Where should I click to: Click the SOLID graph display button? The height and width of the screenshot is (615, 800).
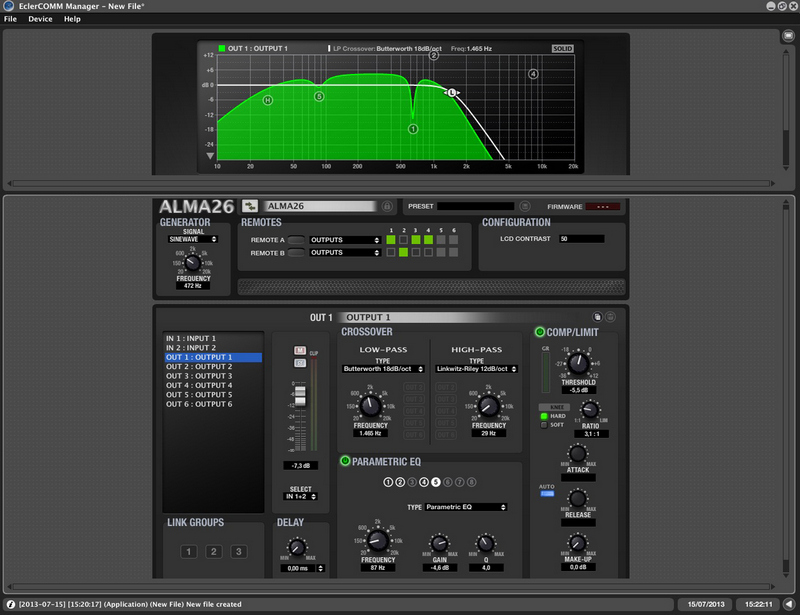click(563, 48)
